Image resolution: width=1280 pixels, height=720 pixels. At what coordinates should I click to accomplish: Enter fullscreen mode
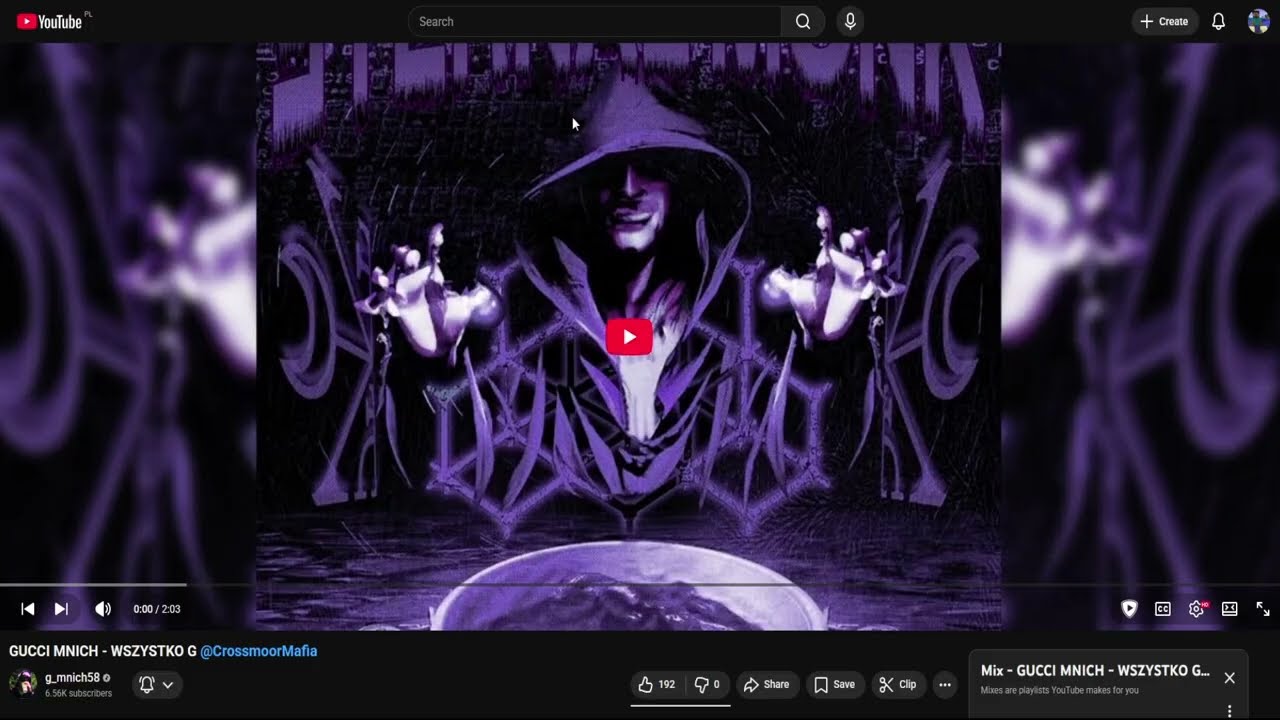point(1263,609)
